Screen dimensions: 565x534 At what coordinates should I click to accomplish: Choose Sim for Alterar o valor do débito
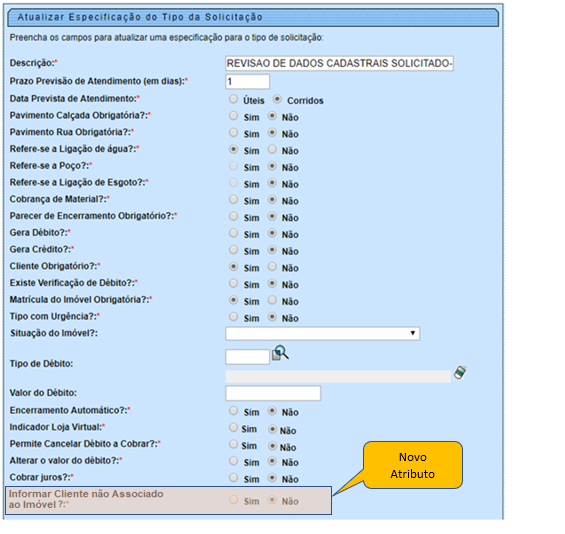tap(233, 461)
